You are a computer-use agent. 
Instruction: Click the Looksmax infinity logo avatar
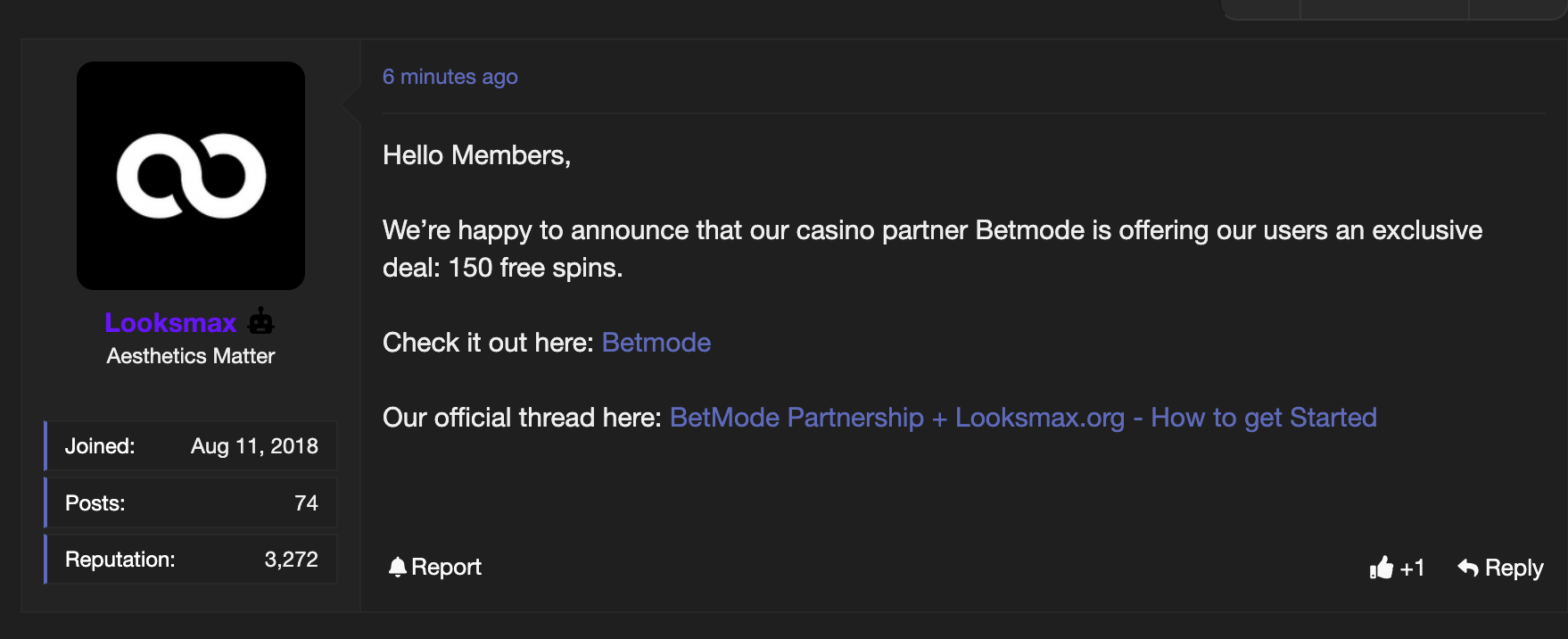tap(191, 176)
